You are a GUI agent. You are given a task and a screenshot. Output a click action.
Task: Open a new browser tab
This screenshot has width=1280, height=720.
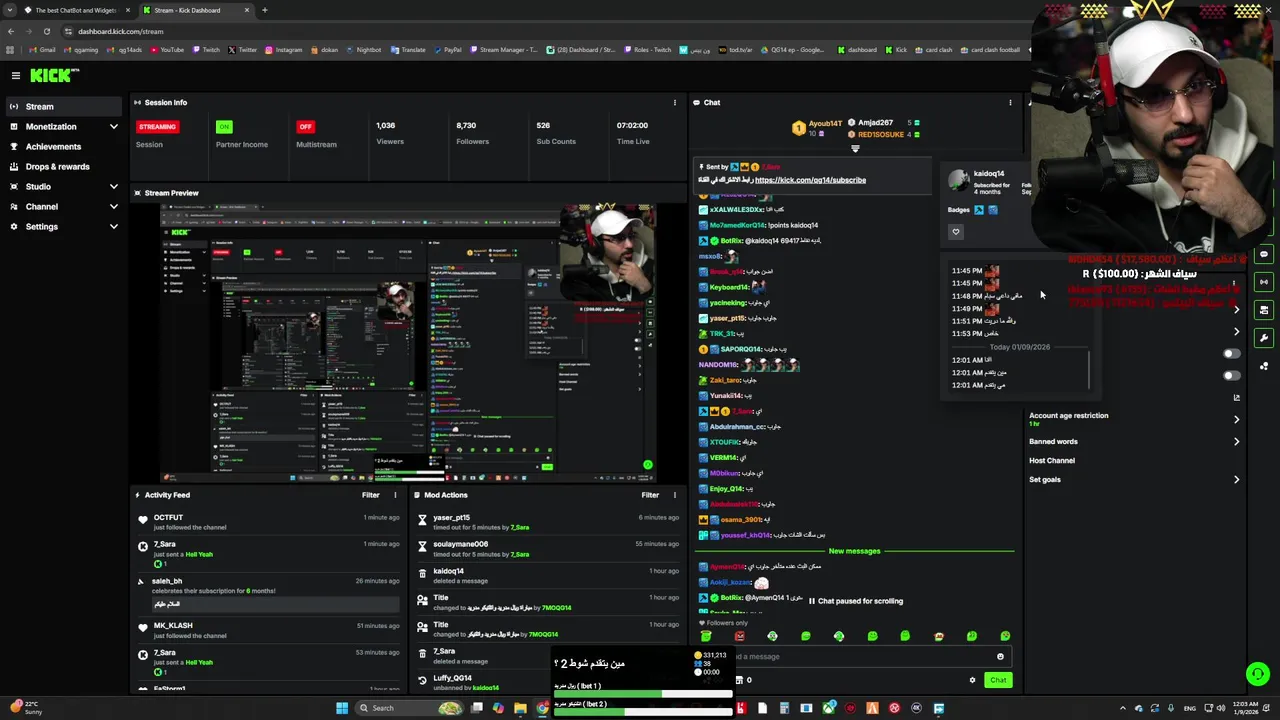click(265, 10)
